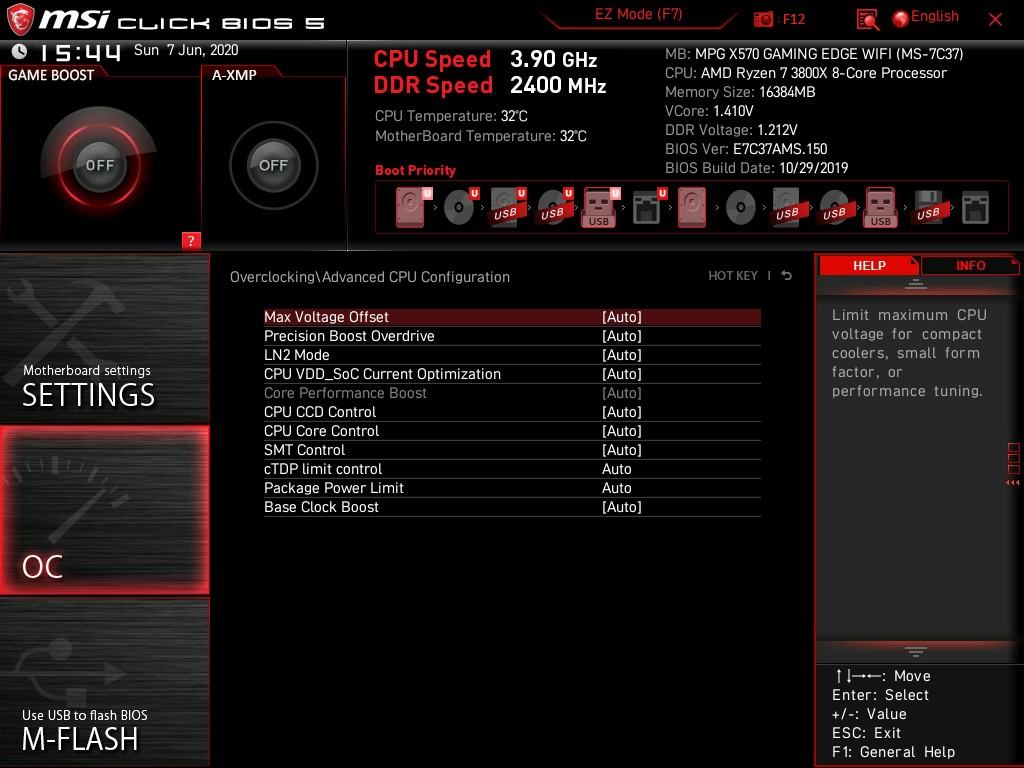Open CPU Core Control [Auto] value
This screenshot has width=1024, height=768.
point(622,430)
